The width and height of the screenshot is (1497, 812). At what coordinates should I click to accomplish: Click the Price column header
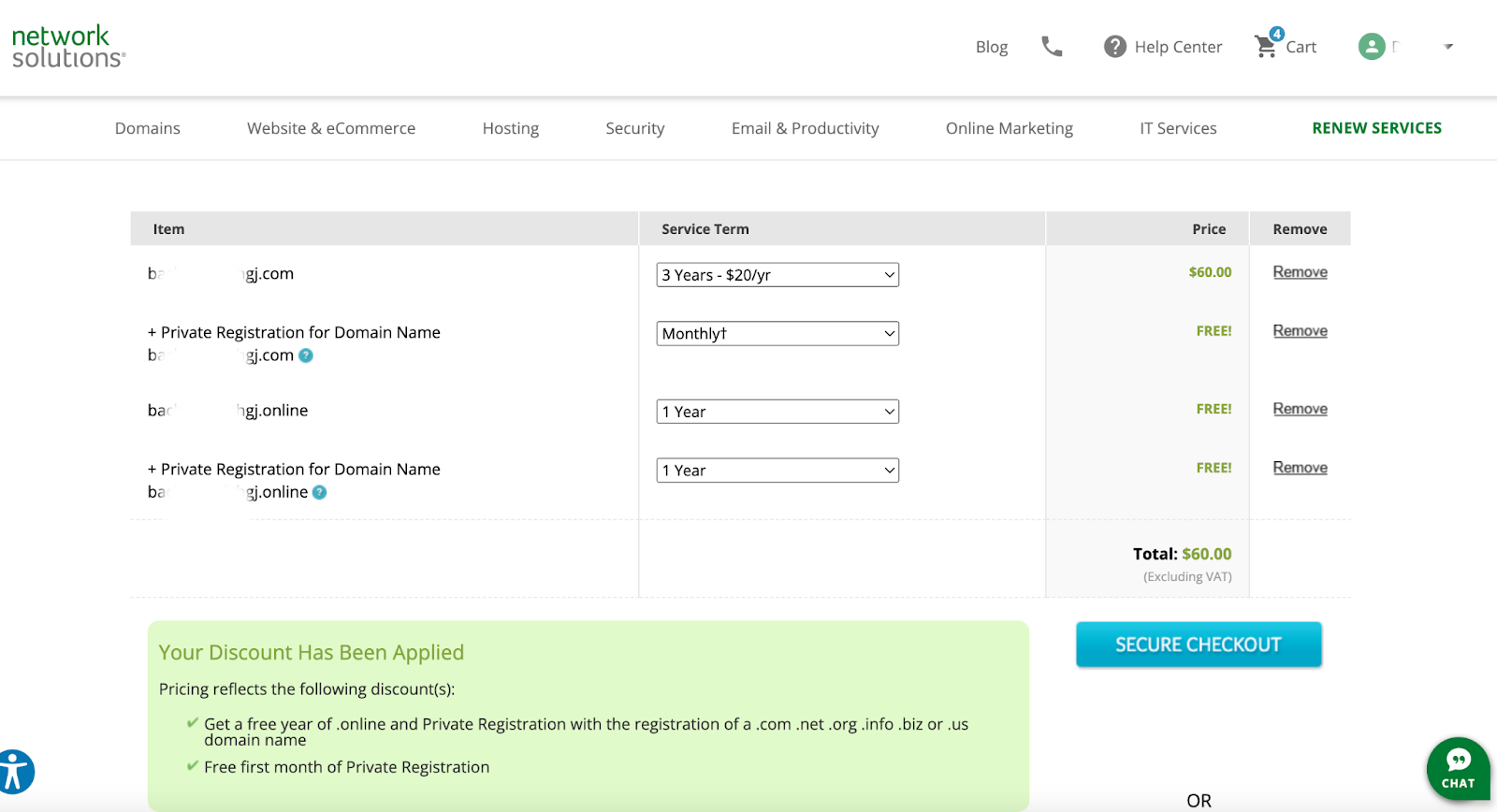tap(1209, 229)
